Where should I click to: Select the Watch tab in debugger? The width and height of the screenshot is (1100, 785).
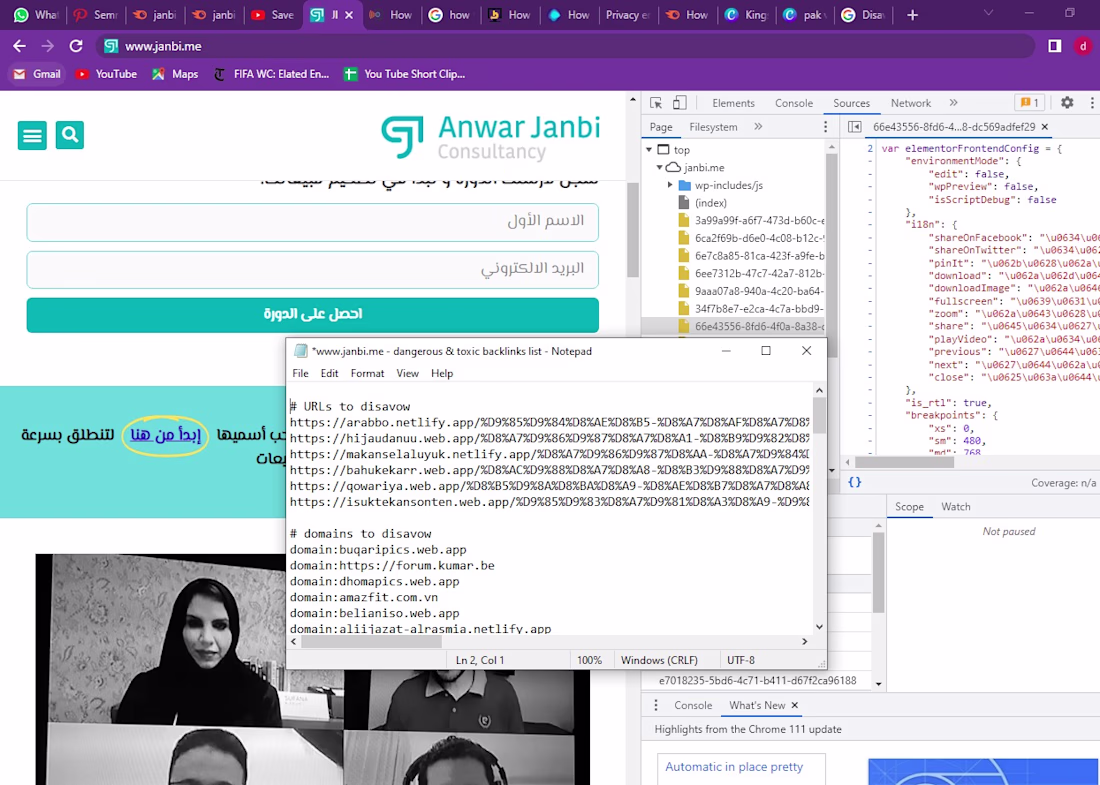coord(955,506)
